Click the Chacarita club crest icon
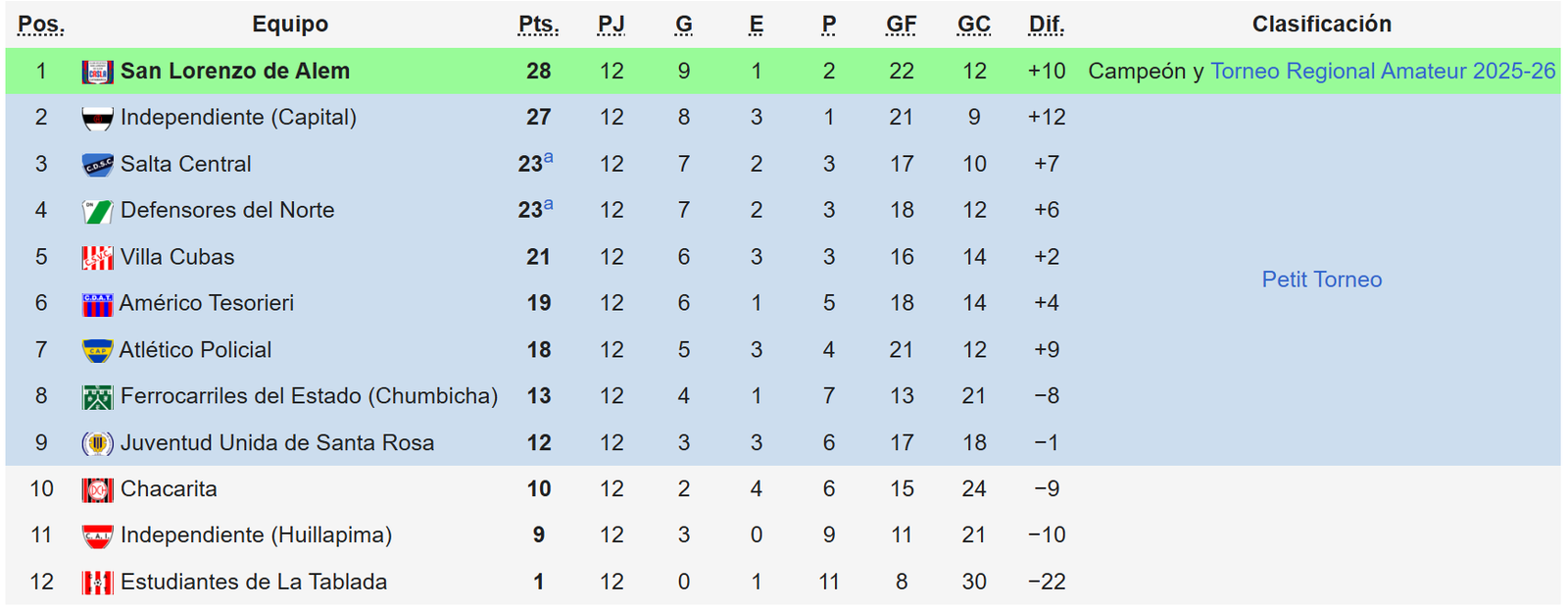 [97, 489]
